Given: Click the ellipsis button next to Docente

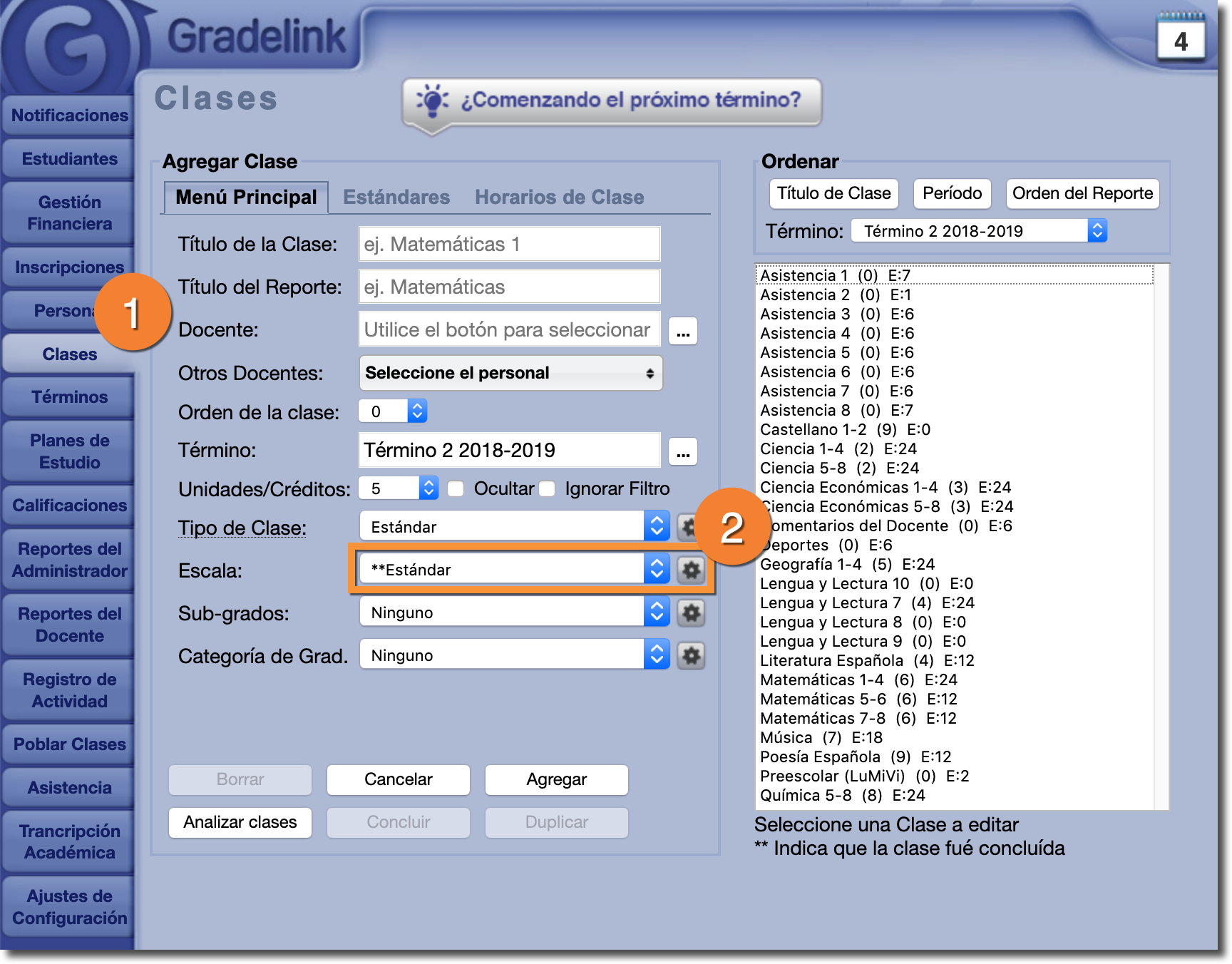Looking at the screenshot, I should [682, 332].
